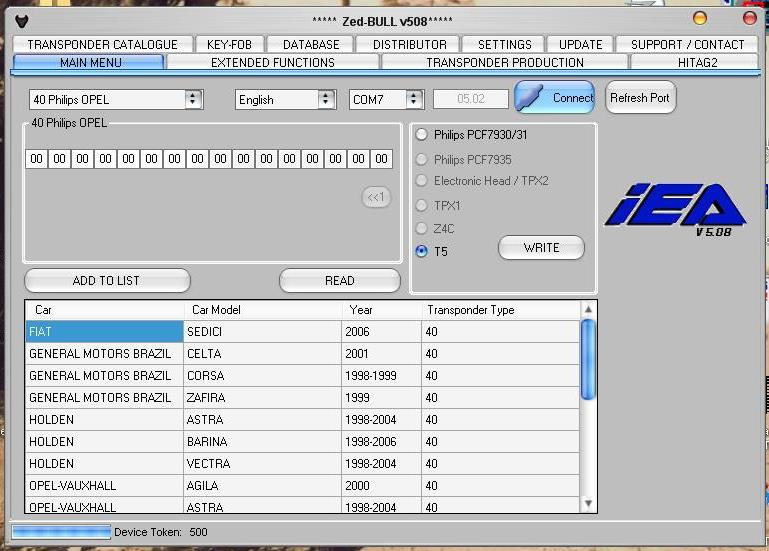This screenshot has width=769, height=551.
Task: Open the EXTENDED FUNCTIONS tab
Action: 273,62
